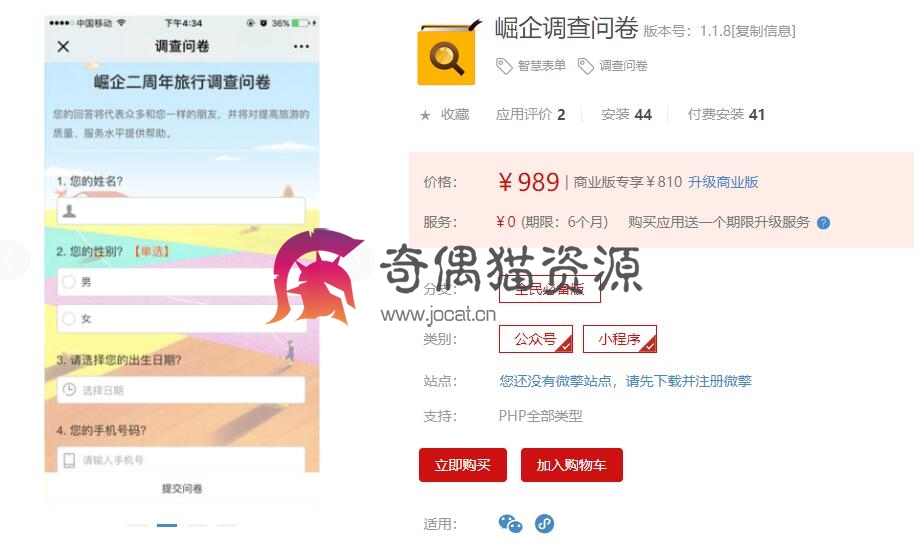Image resolution: width=917 pixels, height=555 pixels.
Task: Click the mini program icon beside 适用
Action: point(544,523)
